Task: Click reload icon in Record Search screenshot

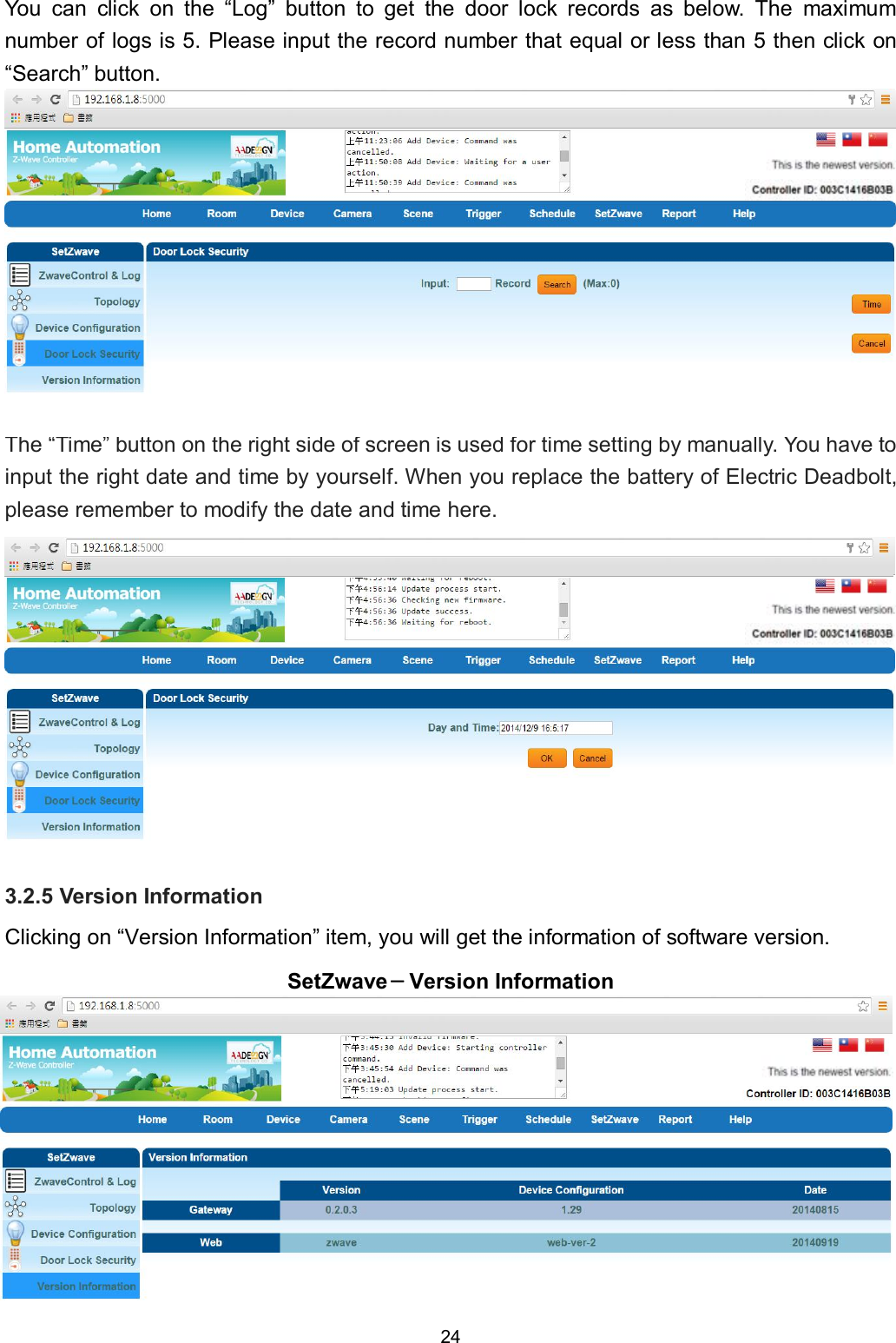Action: click(56, 100)
